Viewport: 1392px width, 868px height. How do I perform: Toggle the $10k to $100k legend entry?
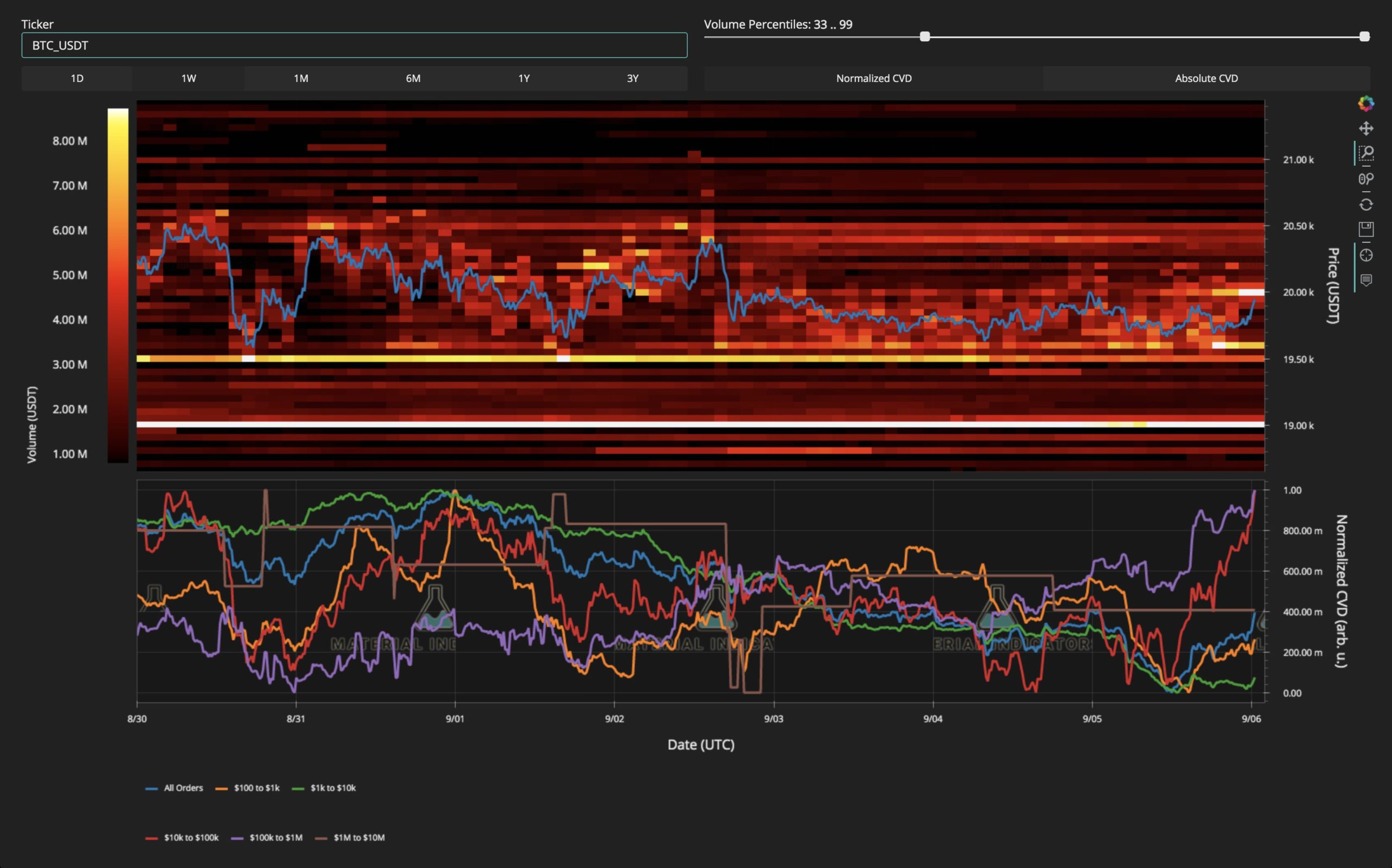[x=183, y=838]
